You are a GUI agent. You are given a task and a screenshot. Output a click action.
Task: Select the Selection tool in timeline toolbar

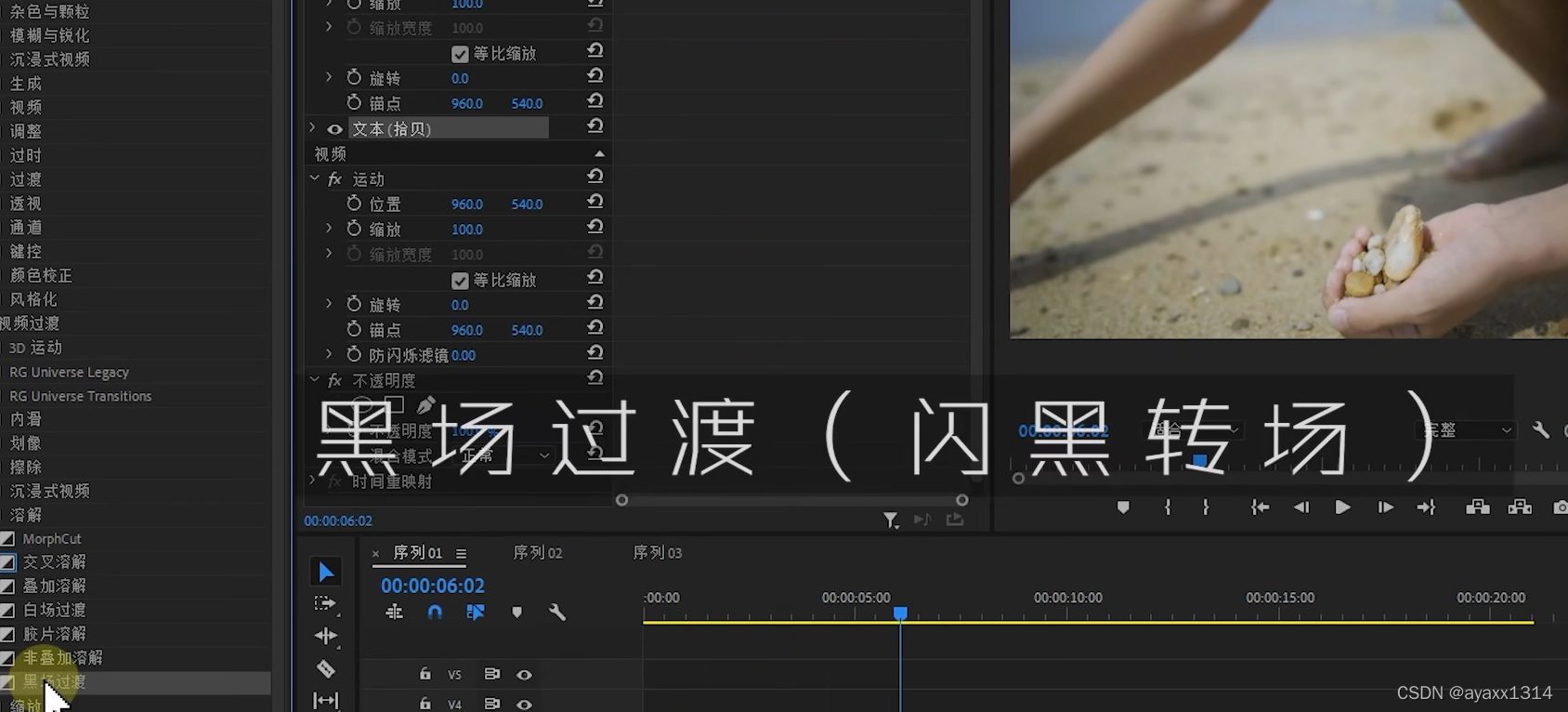pos(326,572)
